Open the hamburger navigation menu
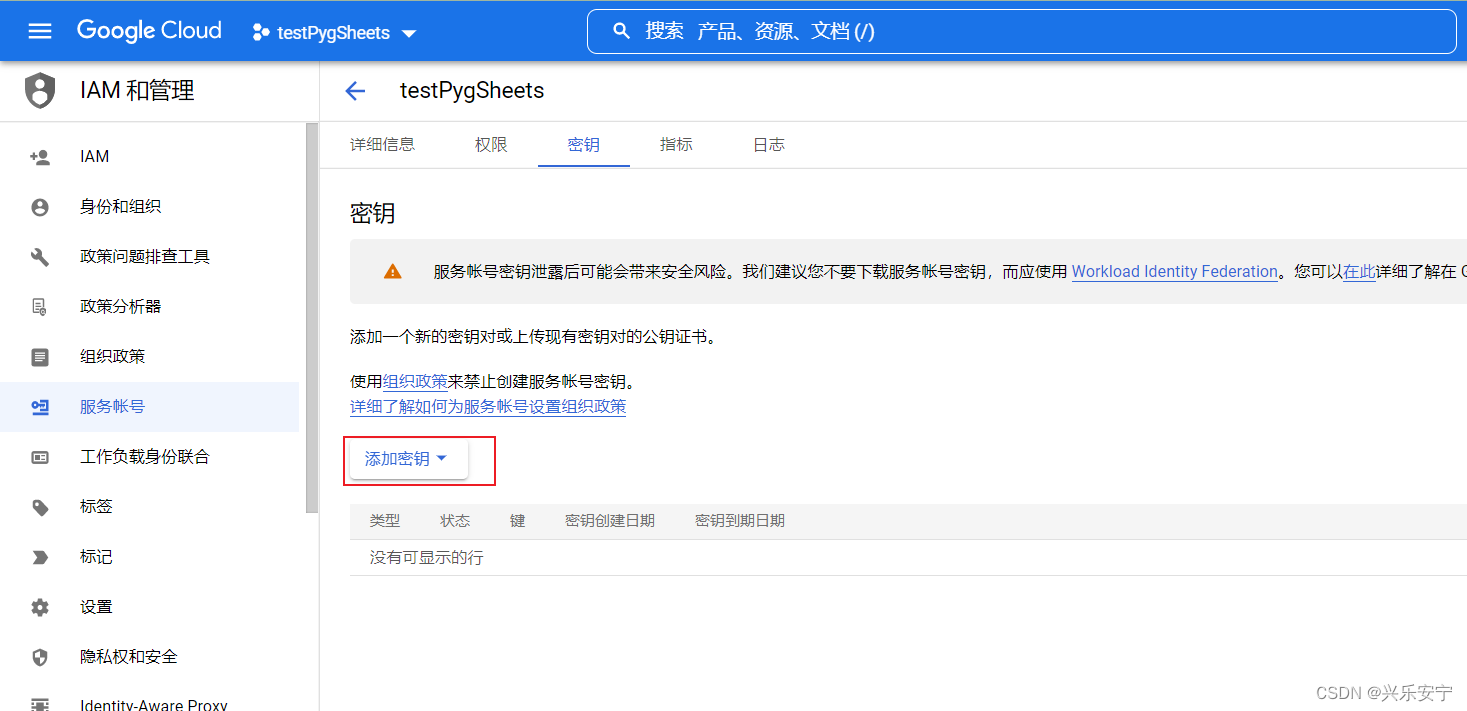The height and width of the screenshot is (711, 1467). [40, 31]
